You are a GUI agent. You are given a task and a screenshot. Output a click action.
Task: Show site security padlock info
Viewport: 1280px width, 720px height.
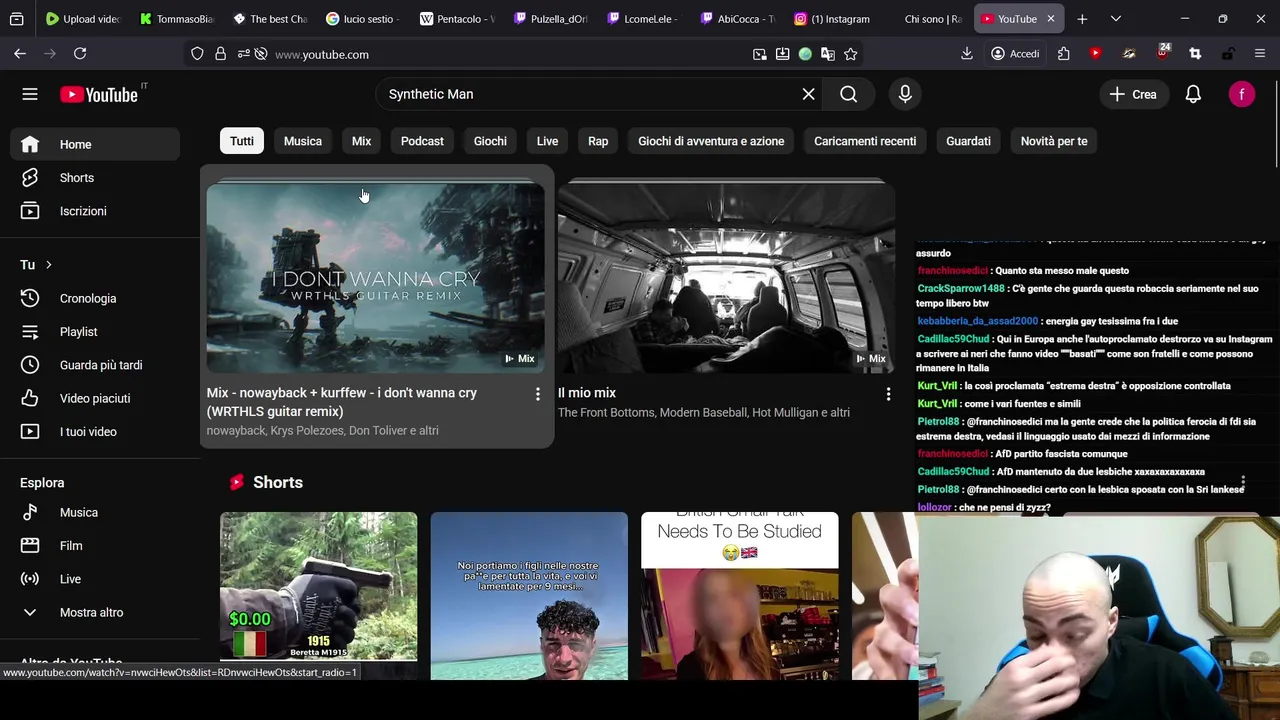(220, 54)
